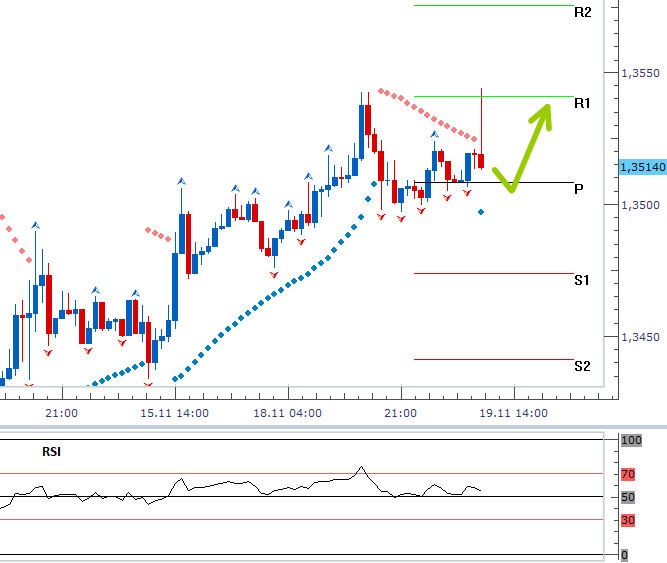Select the green R2 horizontal line
The height and width of the screenshot is (563, 667).
494,6
